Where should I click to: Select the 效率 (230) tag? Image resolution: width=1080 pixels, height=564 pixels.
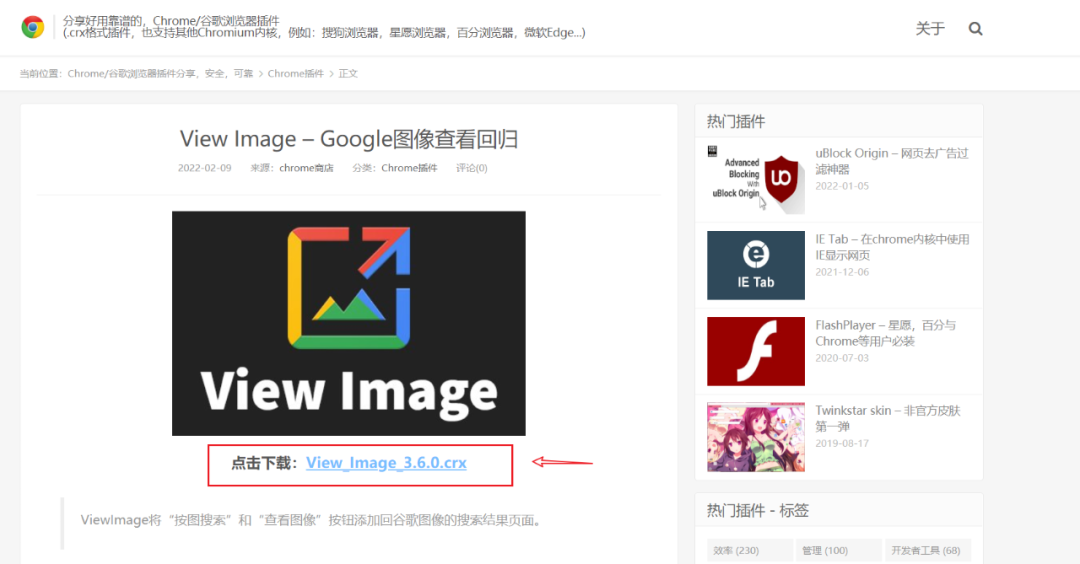pos(737,550)
